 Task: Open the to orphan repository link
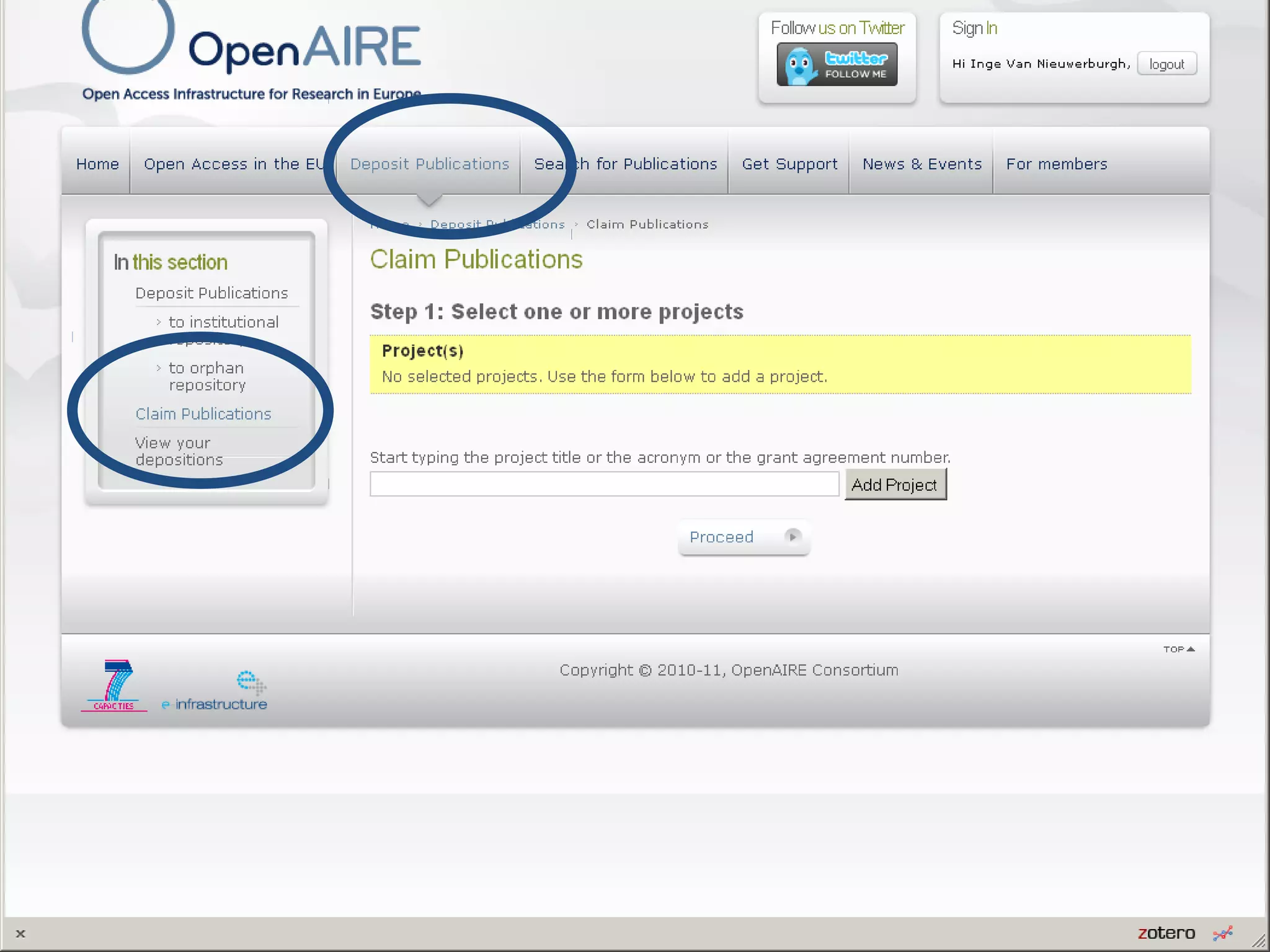206,376
